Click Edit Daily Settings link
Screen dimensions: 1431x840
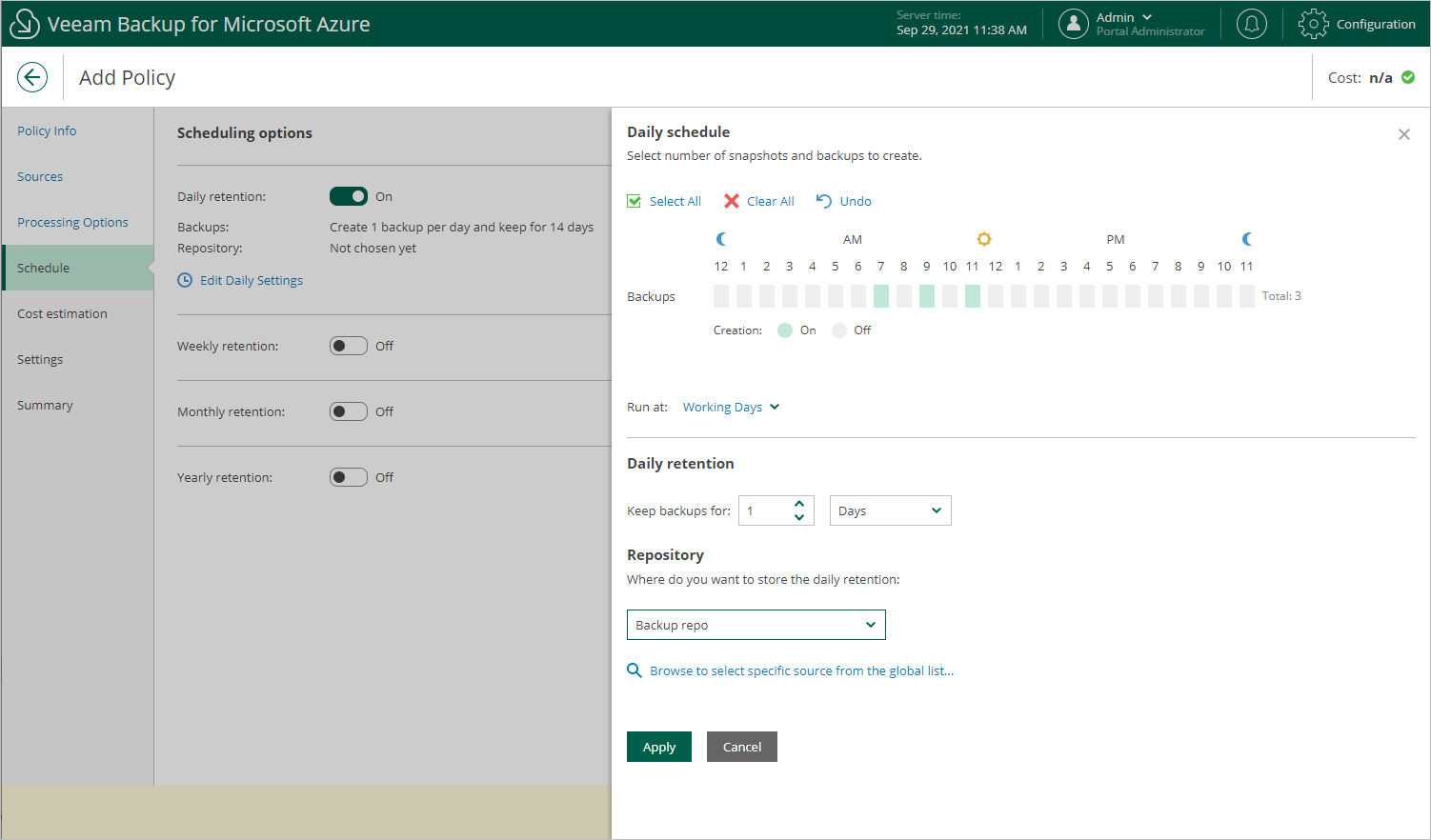252,280
